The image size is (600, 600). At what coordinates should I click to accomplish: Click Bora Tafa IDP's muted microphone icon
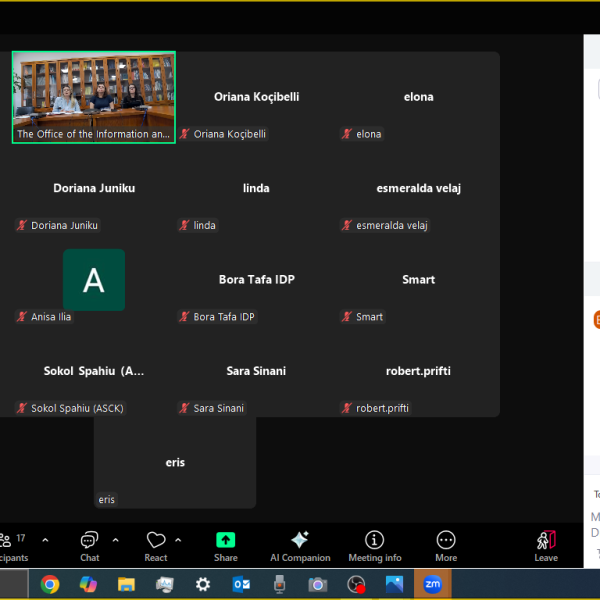tap(185, 317)
